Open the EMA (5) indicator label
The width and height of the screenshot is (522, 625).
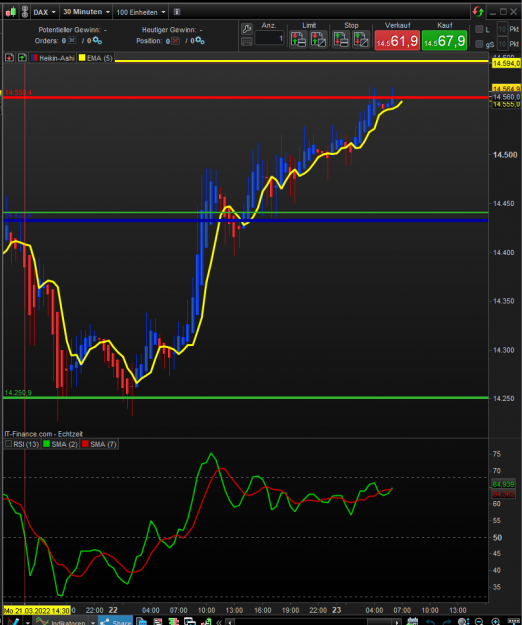tap(100, 58)
